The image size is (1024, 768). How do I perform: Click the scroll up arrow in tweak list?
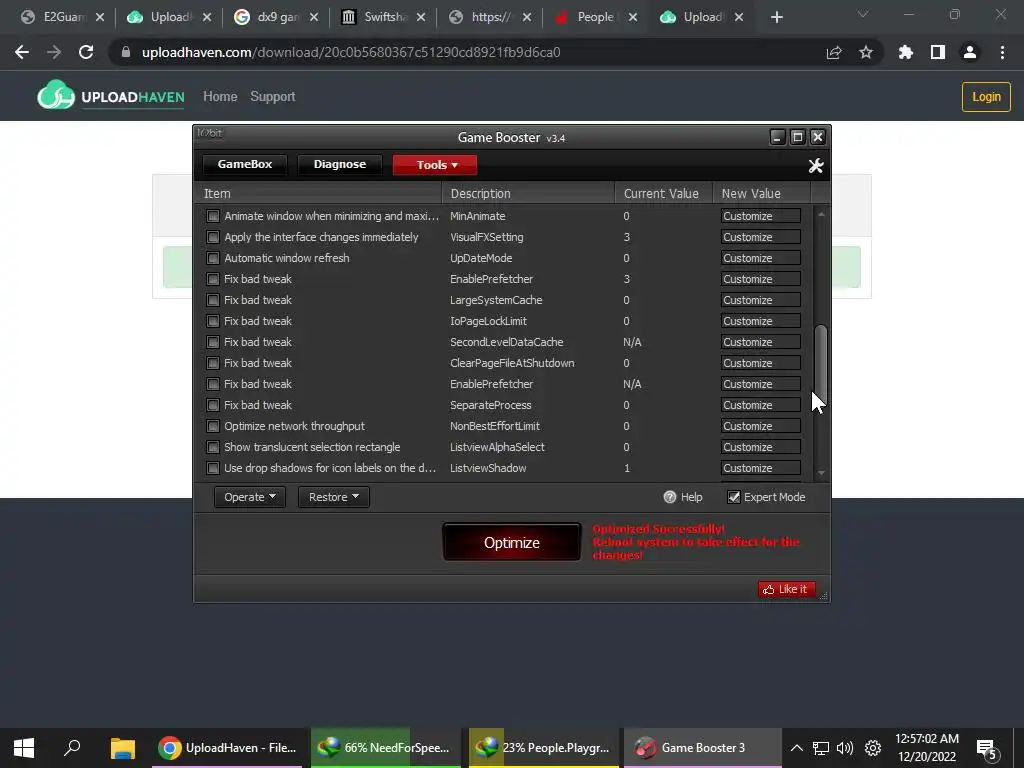click(821, 214)
